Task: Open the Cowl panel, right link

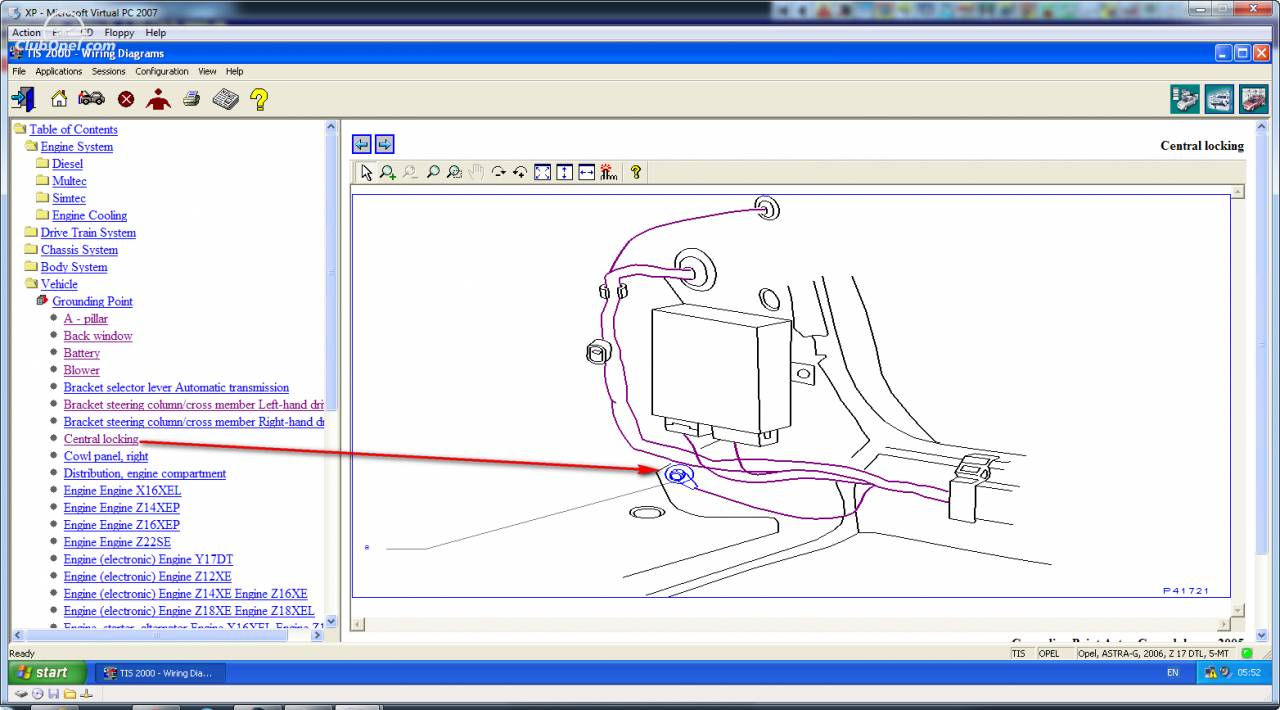Action: pyautogui.click(x=106, y=456)
